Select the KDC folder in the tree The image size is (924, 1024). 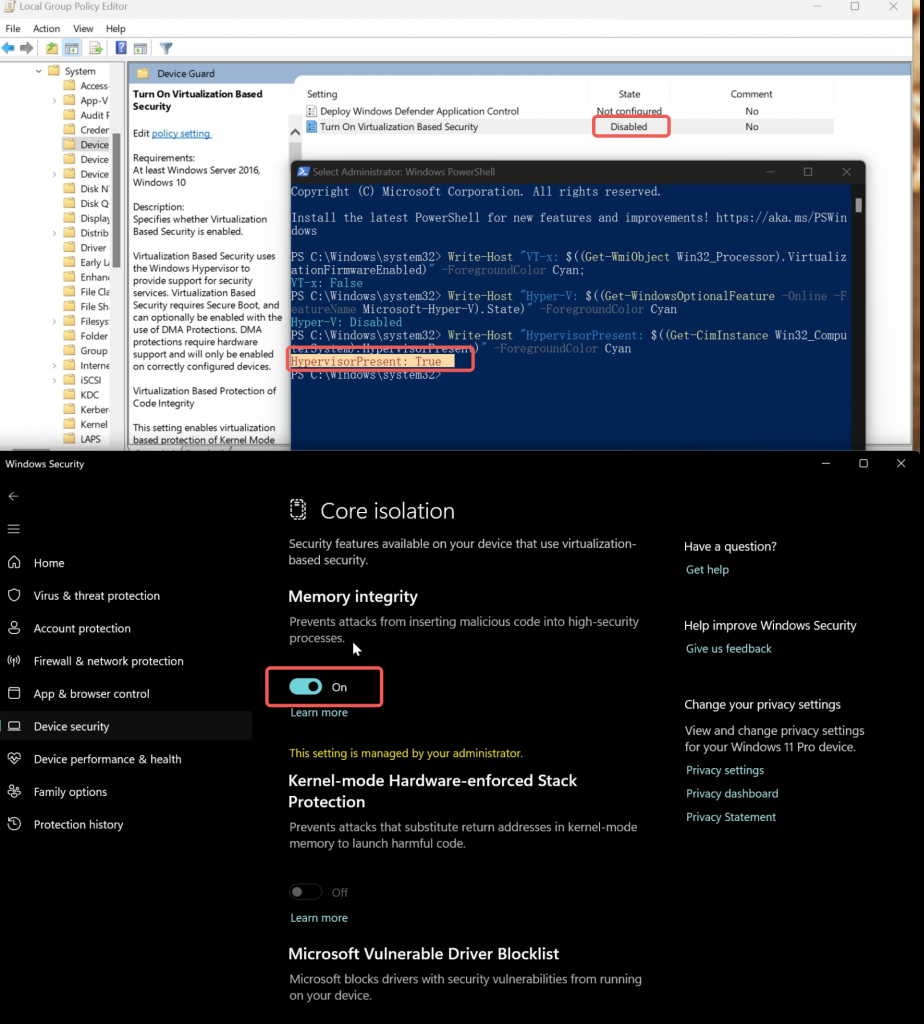click(x=89, y=395)
